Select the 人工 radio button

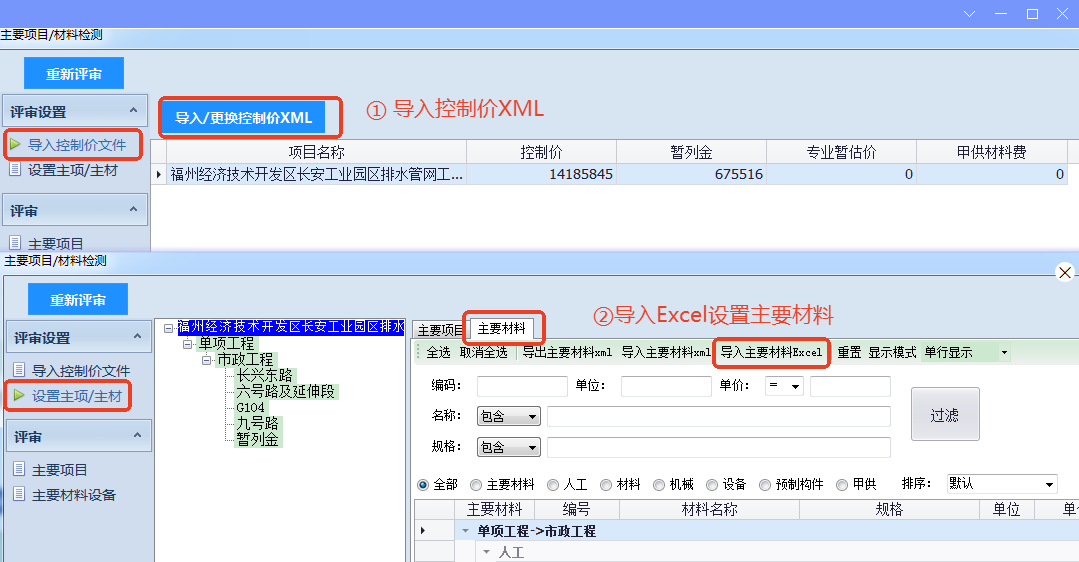tap(553, 485)
